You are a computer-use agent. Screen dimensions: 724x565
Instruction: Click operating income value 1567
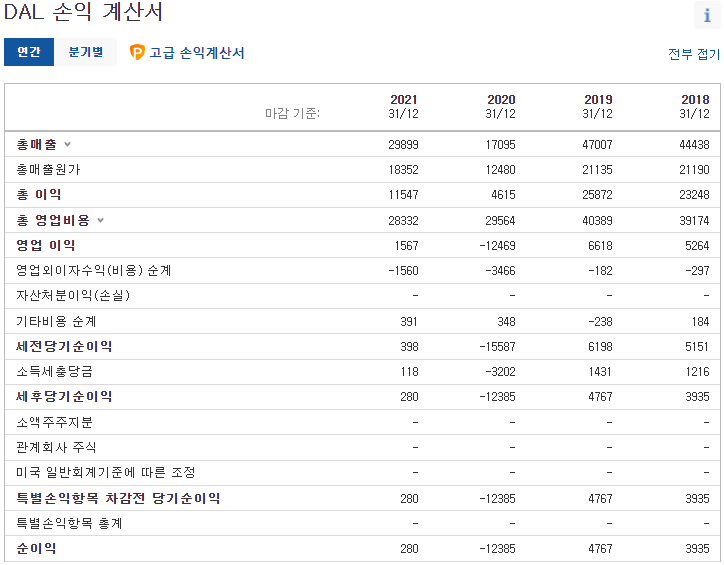pyautogui.click(x=406, y=246)
